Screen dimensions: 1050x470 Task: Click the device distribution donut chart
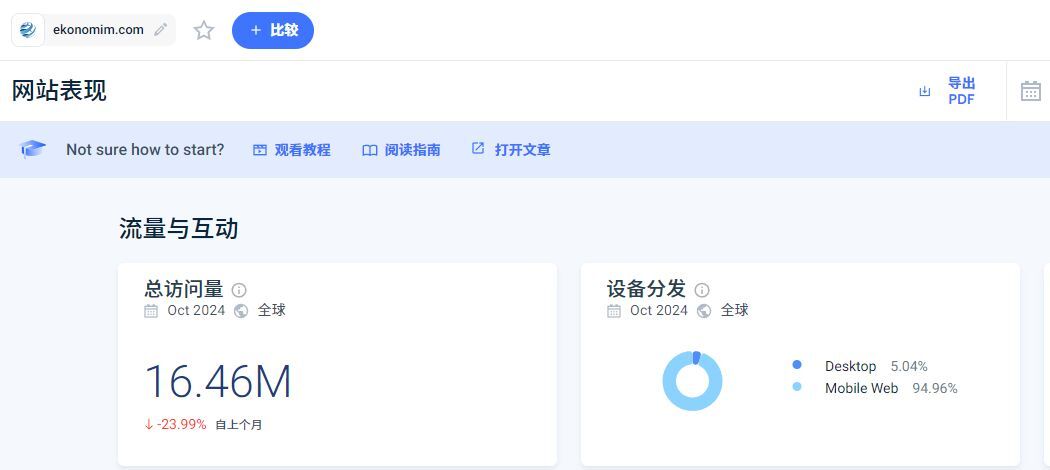(692, 381)
